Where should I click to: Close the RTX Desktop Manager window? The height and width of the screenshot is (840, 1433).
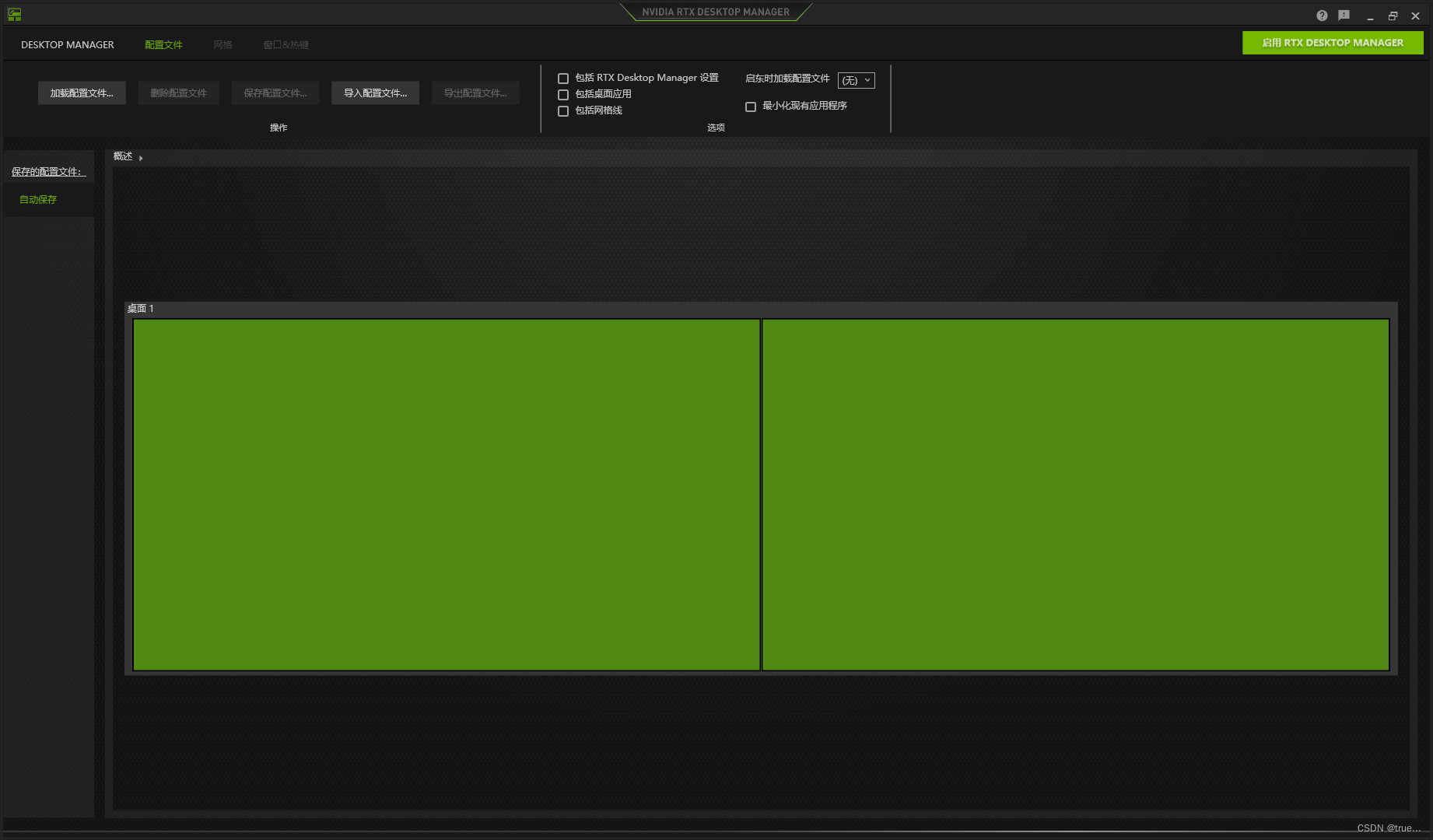1415,16
